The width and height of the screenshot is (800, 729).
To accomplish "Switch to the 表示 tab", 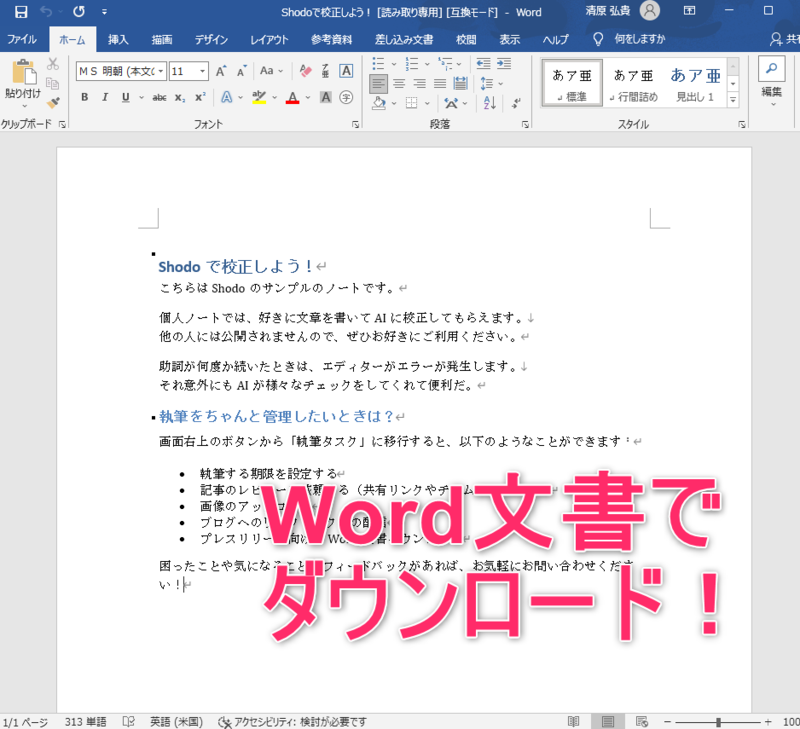I will tap(509, 39).
